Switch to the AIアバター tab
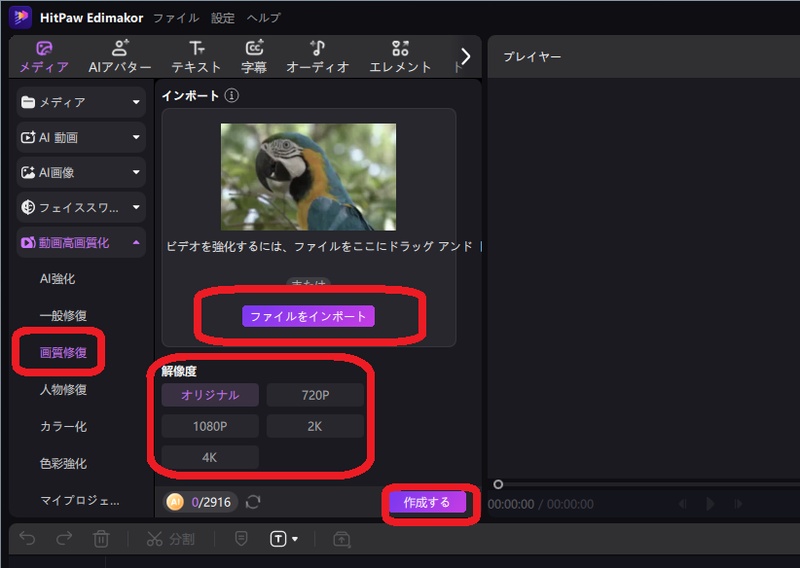Screen dimensions: 800x568 pyautogui.click(x=120, y=57)
